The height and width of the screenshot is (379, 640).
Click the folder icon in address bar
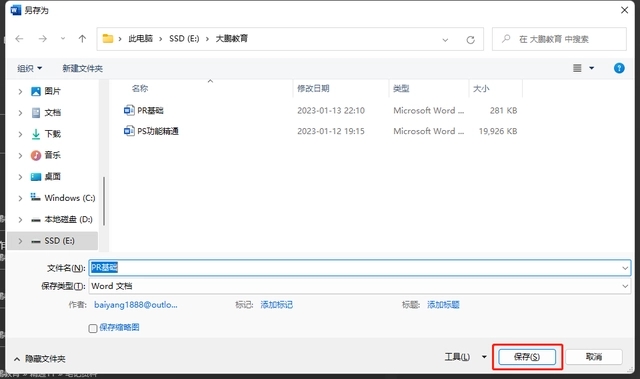coord(108,38)
